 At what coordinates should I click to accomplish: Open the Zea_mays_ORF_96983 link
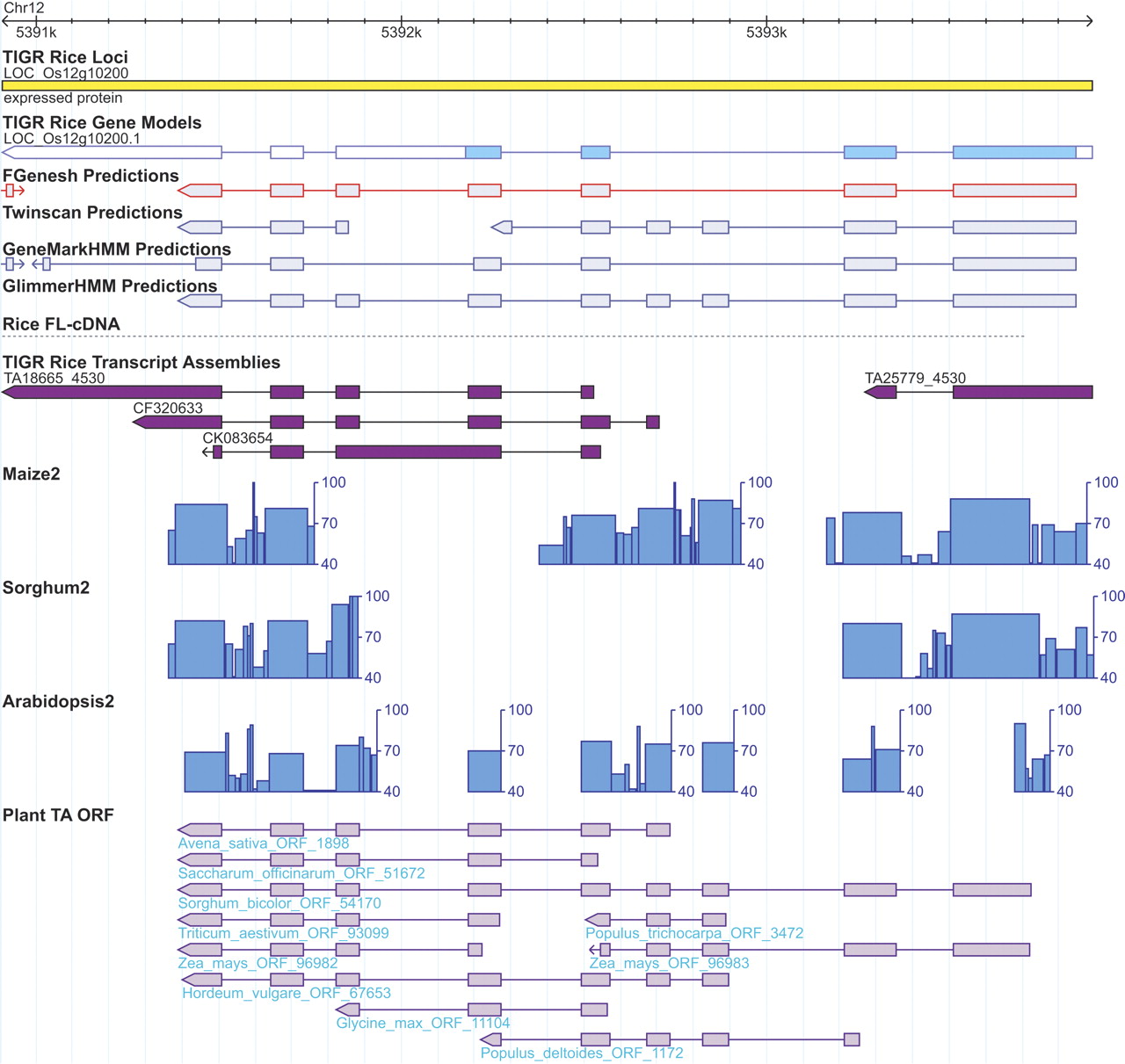coord(669,963)
